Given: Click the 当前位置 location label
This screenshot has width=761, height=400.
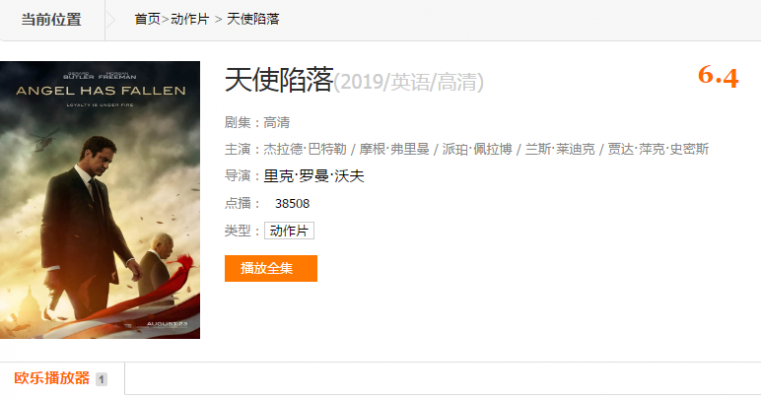Looking at the screenshot, I should click(51, 19).
